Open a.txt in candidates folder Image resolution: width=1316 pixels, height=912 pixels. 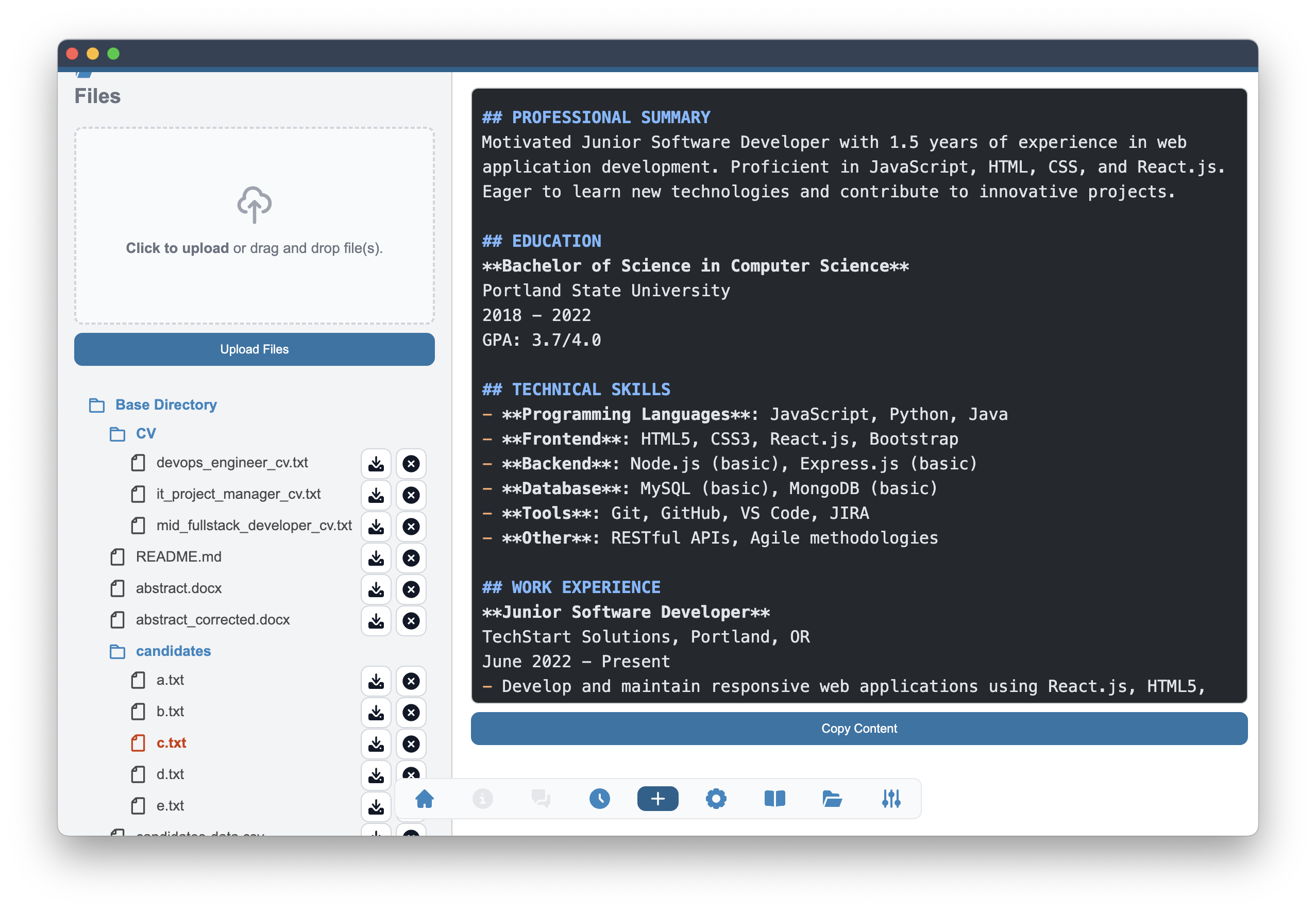click(x=170, y=680)
